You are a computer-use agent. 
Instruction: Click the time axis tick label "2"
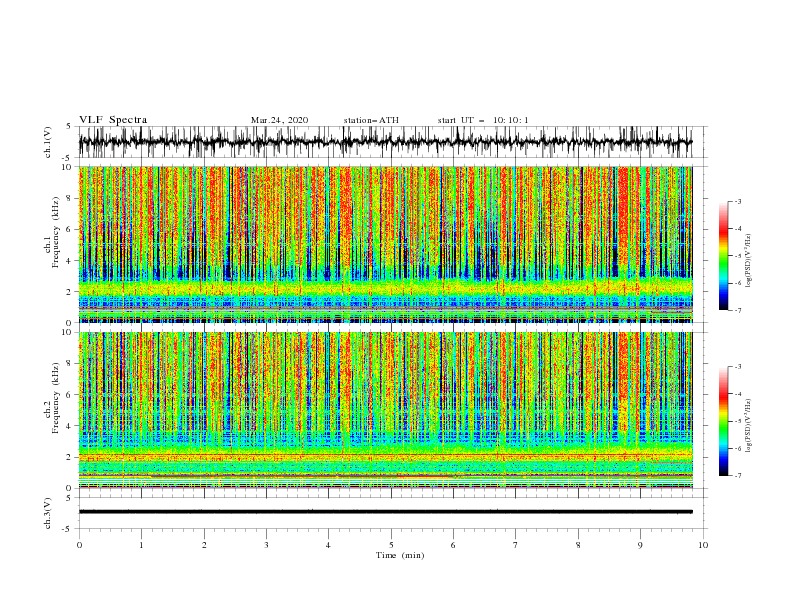(x=204, y=545)
